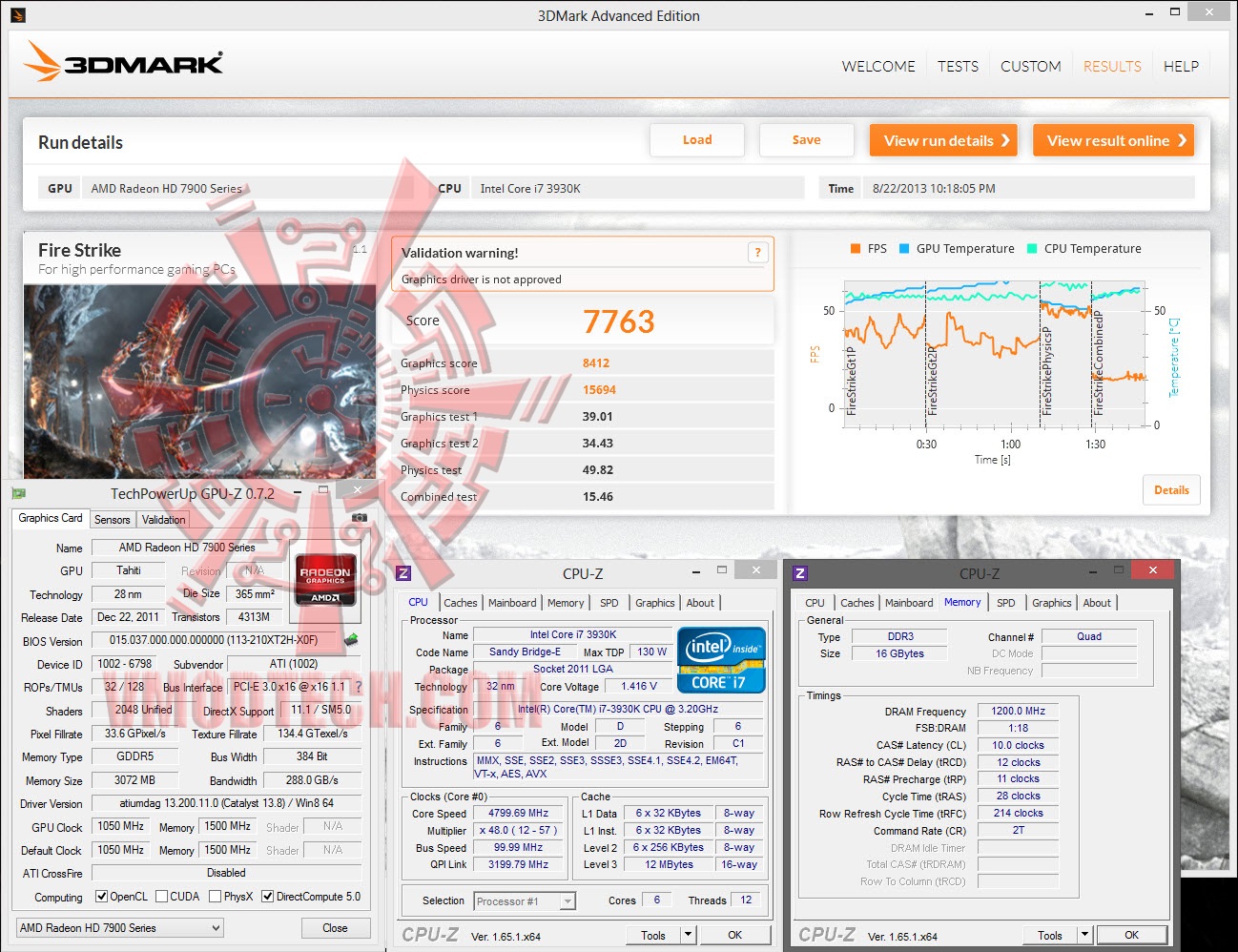
Task: Click OK in the memory CPU-Z window
Action: tap(1131, 935)
